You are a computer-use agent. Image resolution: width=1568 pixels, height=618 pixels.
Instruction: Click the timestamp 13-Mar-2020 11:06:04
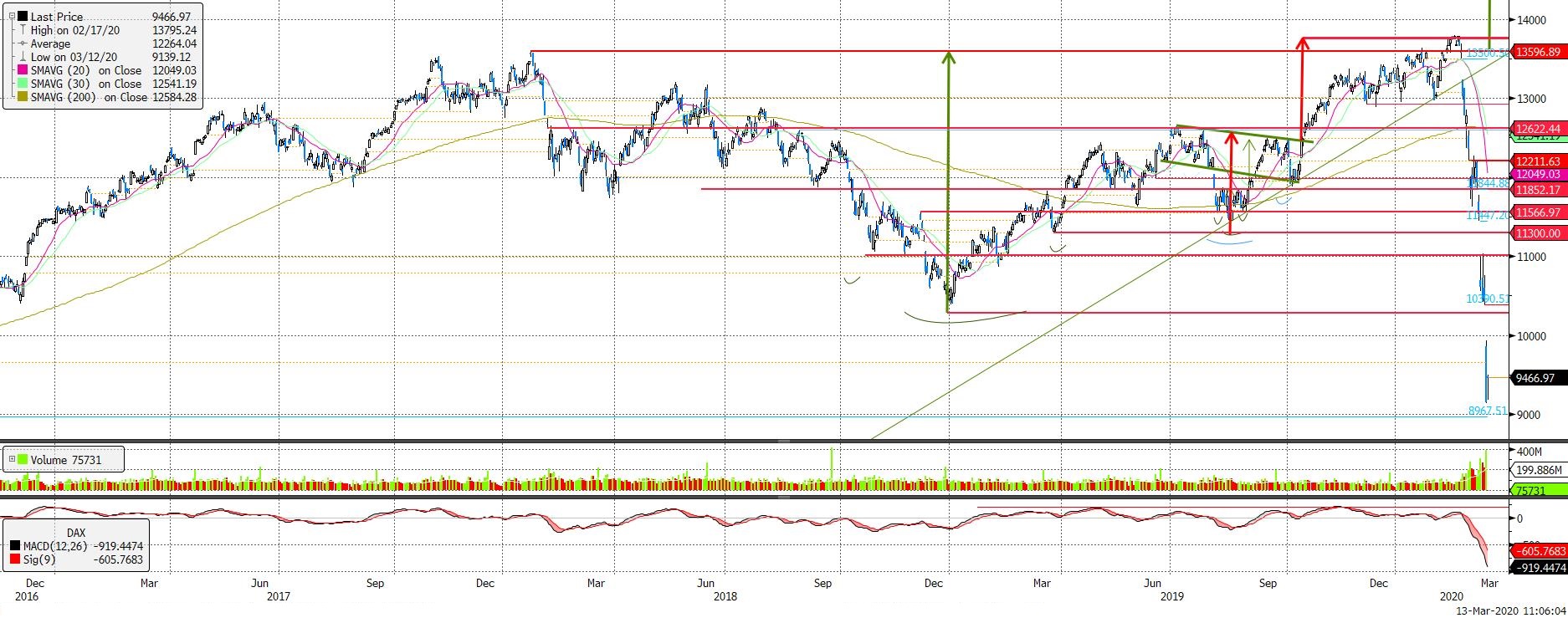coord(1511,611)
